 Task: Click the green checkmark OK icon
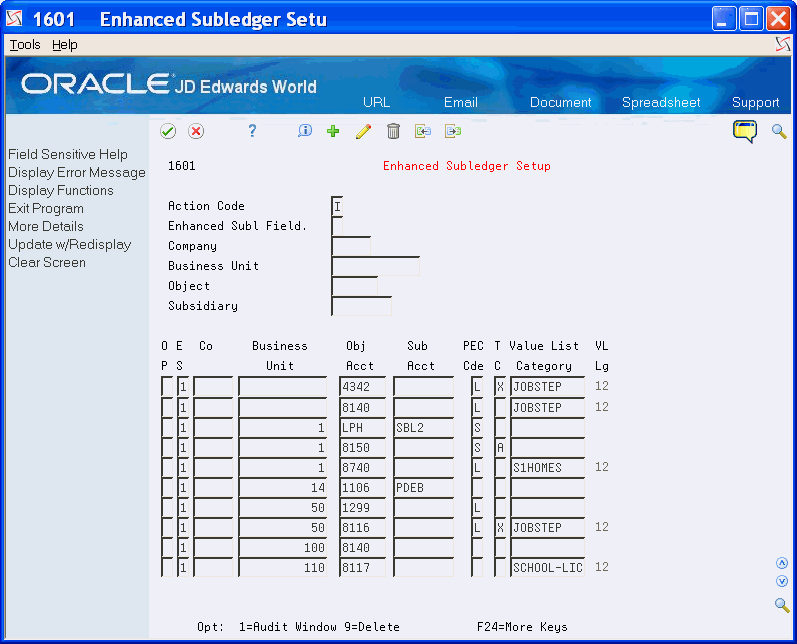click(x=168, y=131)
